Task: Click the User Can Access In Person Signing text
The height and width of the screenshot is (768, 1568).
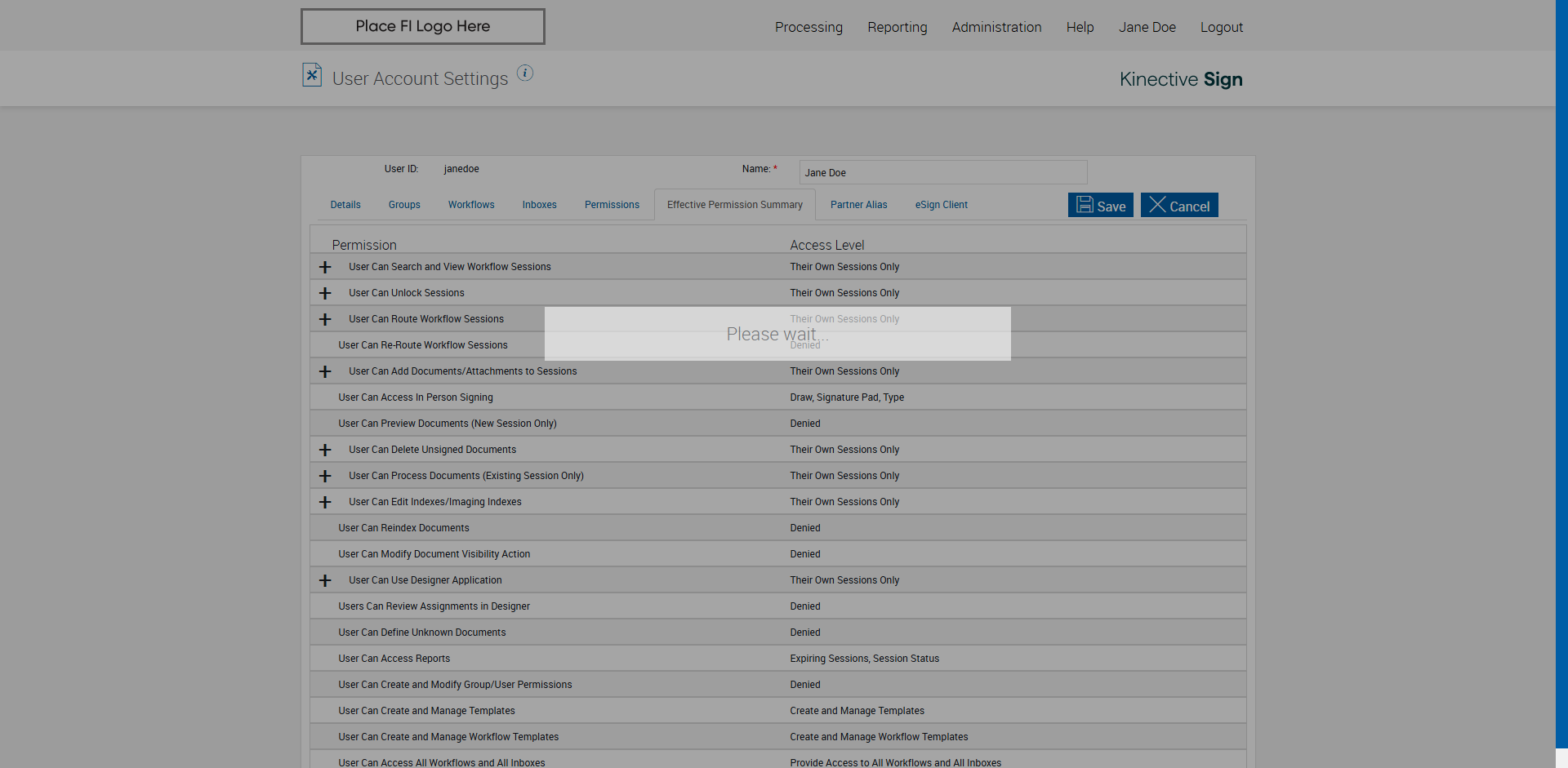Action: [x=416, y=397]
